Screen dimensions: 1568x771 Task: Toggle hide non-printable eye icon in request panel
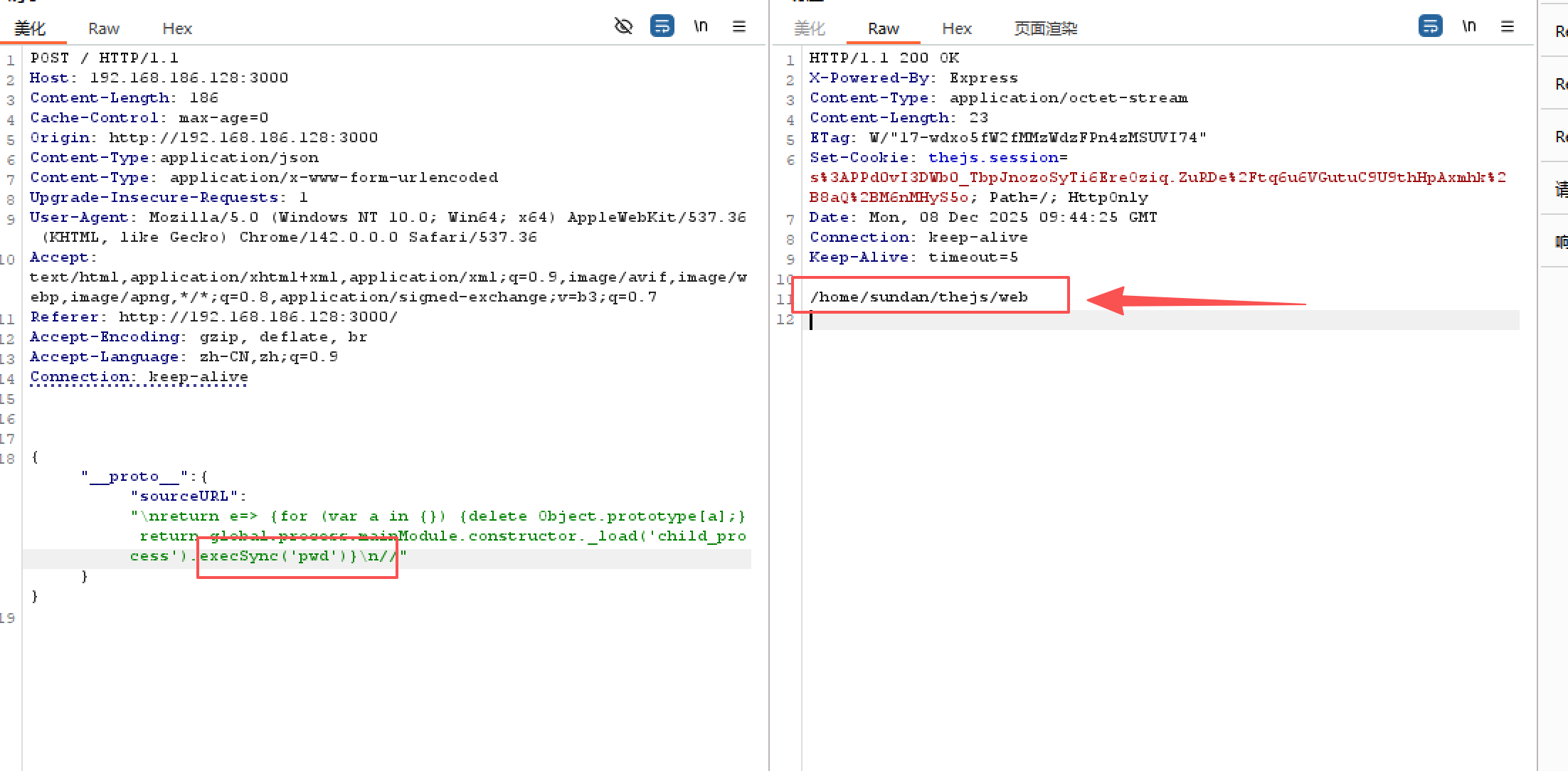click(x=623, y=26)
